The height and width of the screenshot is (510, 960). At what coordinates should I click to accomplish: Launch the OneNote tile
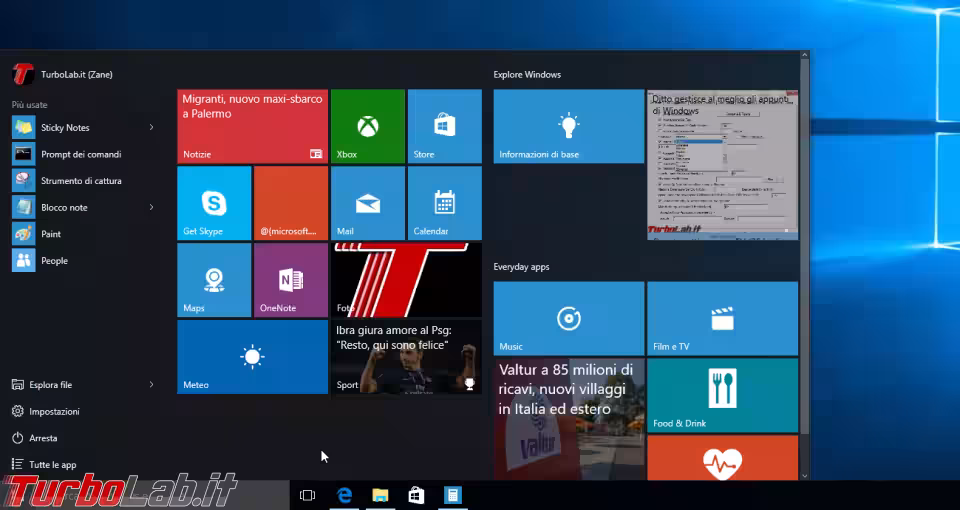(x=291, y=280)
